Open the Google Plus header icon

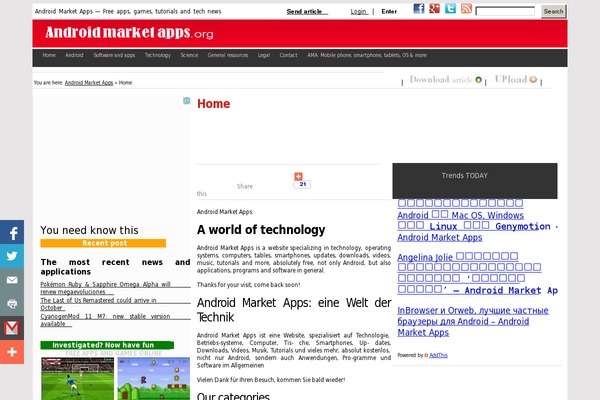click(x=435, y=8)
